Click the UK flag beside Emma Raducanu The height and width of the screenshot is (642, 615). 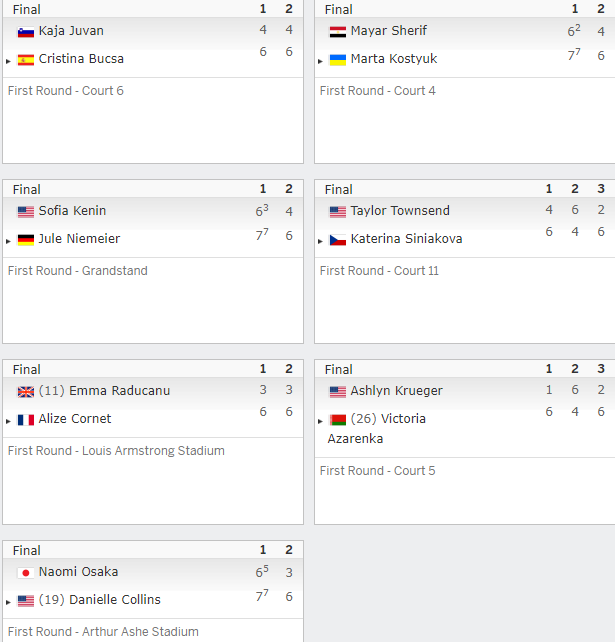pos(26,392)
